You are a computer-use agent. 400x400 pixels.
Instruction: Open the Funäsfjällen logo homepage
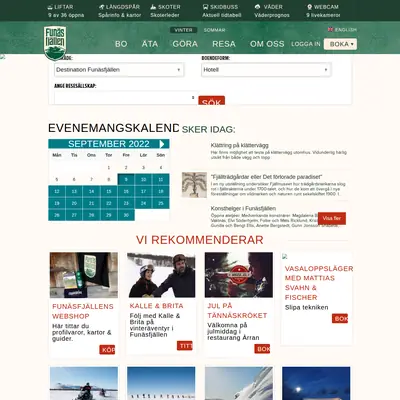55,43
